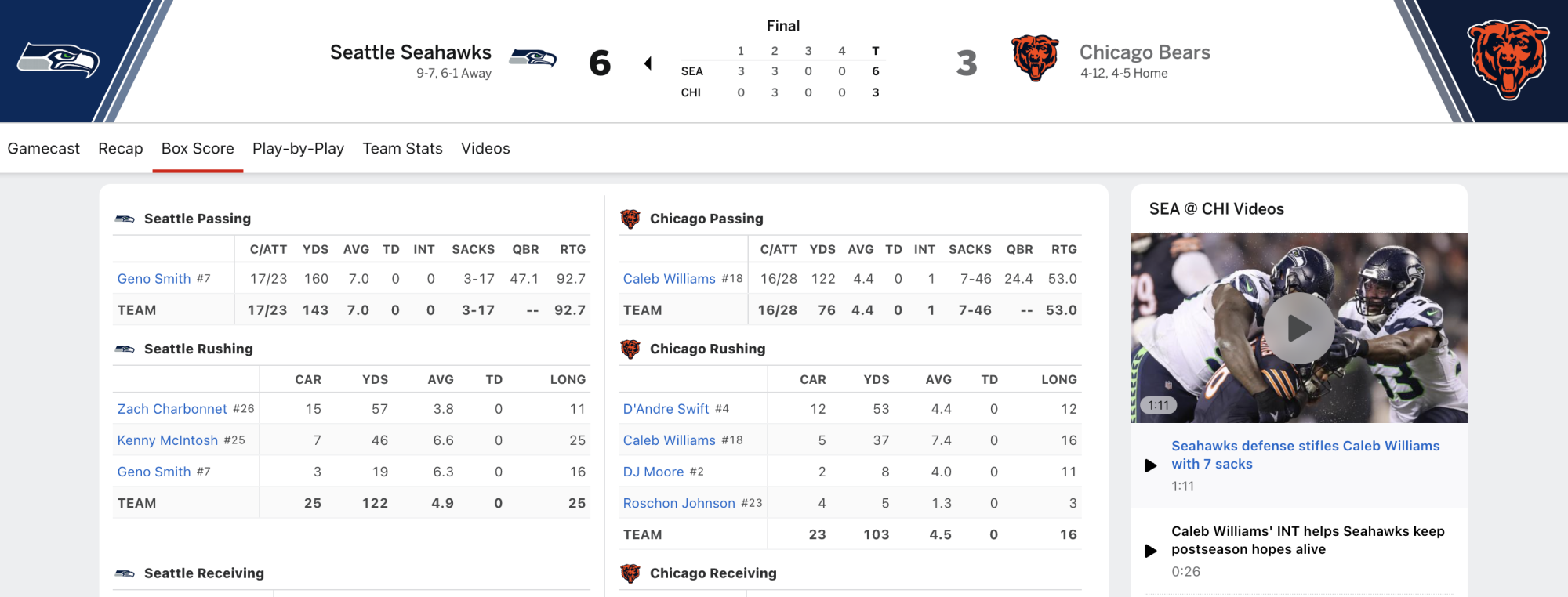Click the Bears icon next to Chicago Passing
The width and height of the screenshot is (1568, 597).
pos(630,219)
